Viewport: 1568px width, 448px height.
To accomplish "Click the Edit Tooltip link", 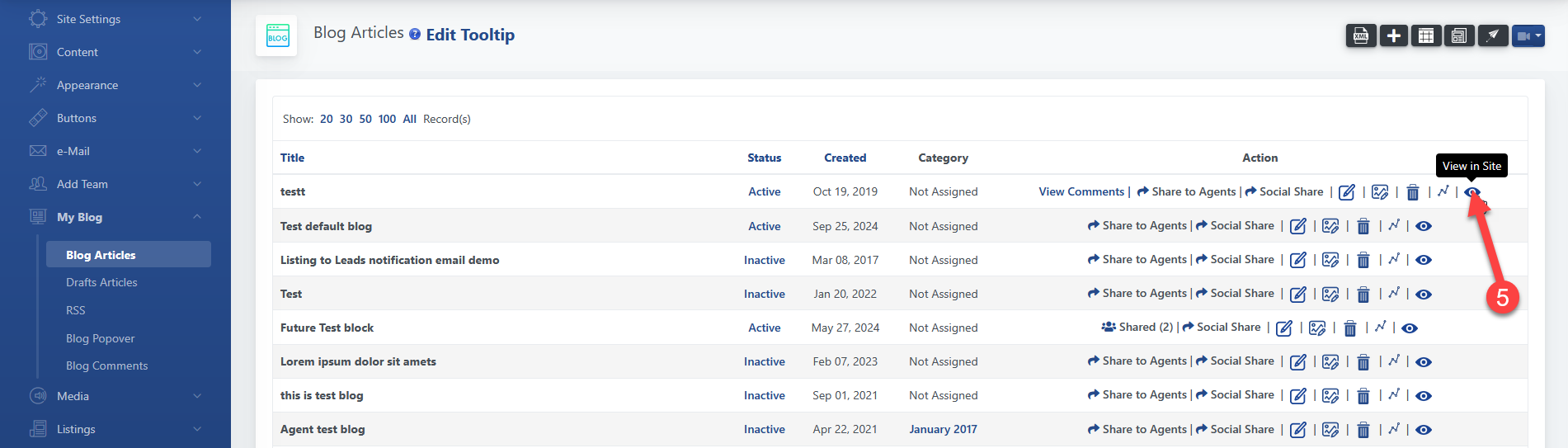I will tap(470, 35).
